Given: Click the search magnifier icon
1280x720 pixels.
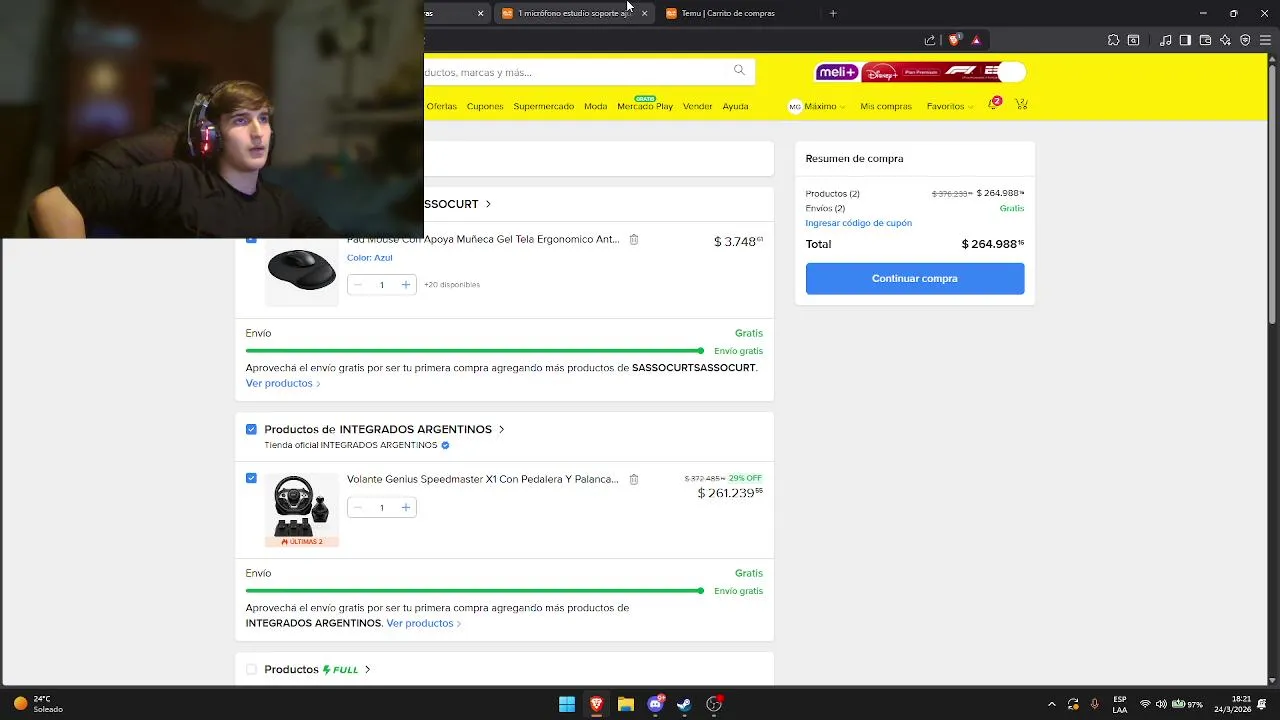Looking at the screenshot, I should [x=739, y=70].
